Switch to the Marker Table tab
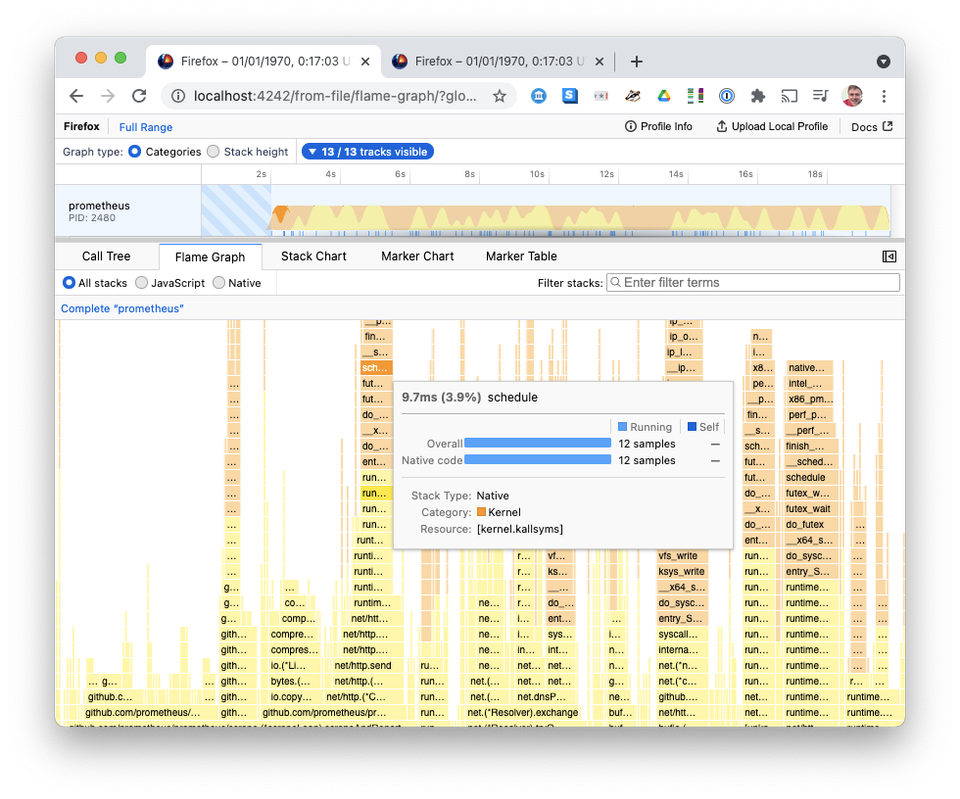960x799 pixels. coord(520,256)
